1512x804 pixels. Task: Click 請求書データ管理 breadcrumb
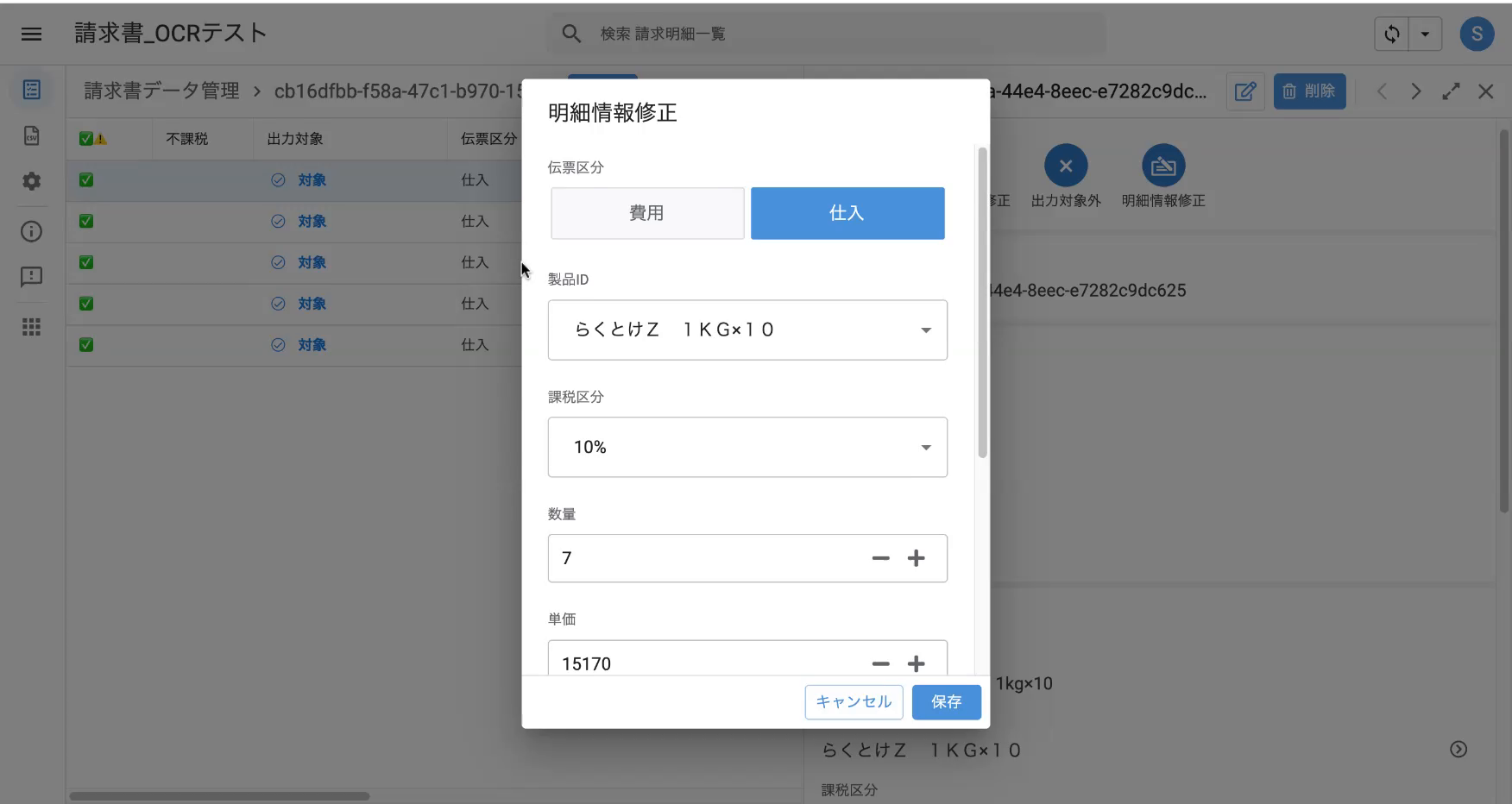click(x=161, y=91)
